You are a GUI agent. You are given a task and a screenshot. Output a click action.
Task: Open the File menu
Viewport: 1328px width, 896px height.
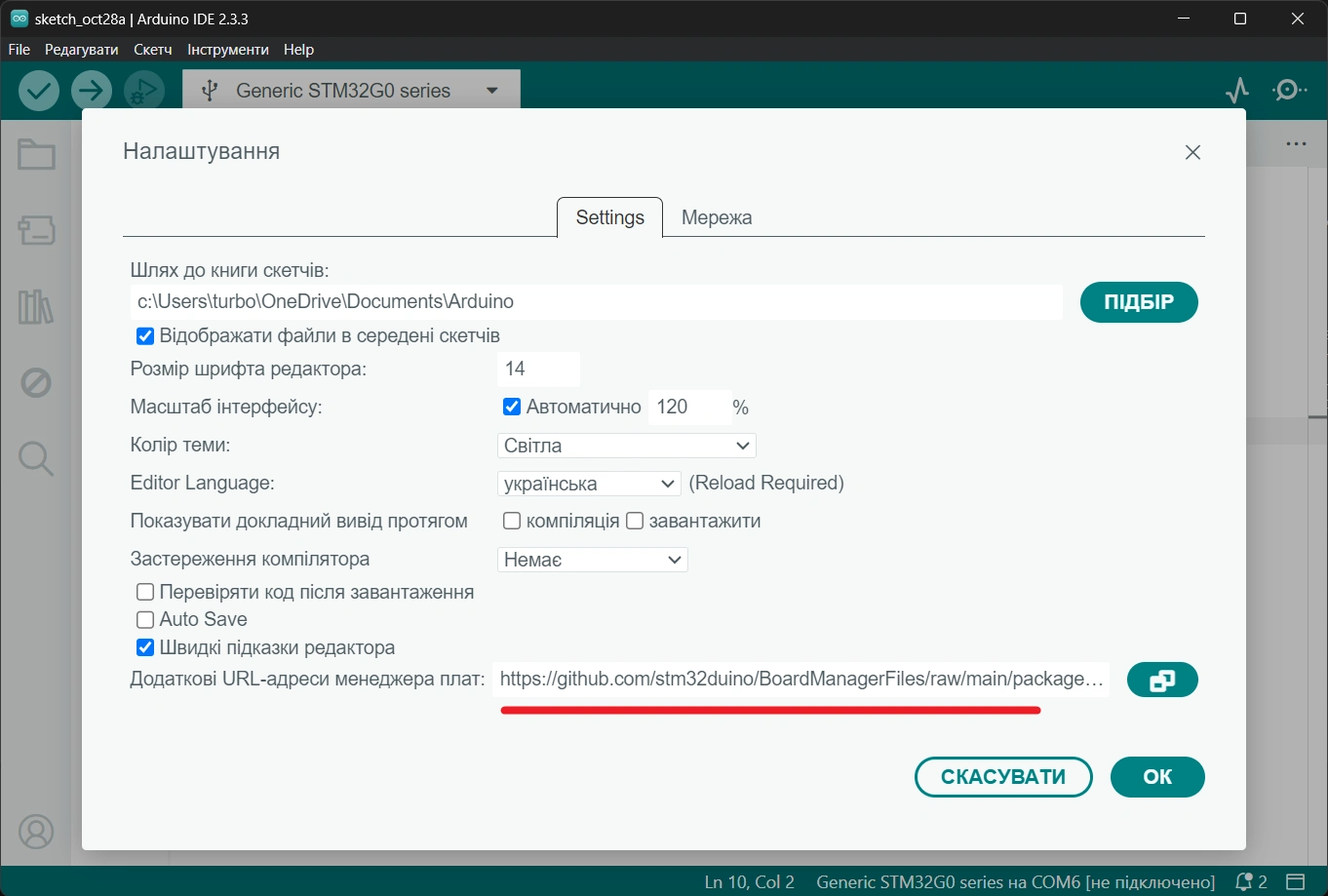pyautogui.click(x=20, y=49)
